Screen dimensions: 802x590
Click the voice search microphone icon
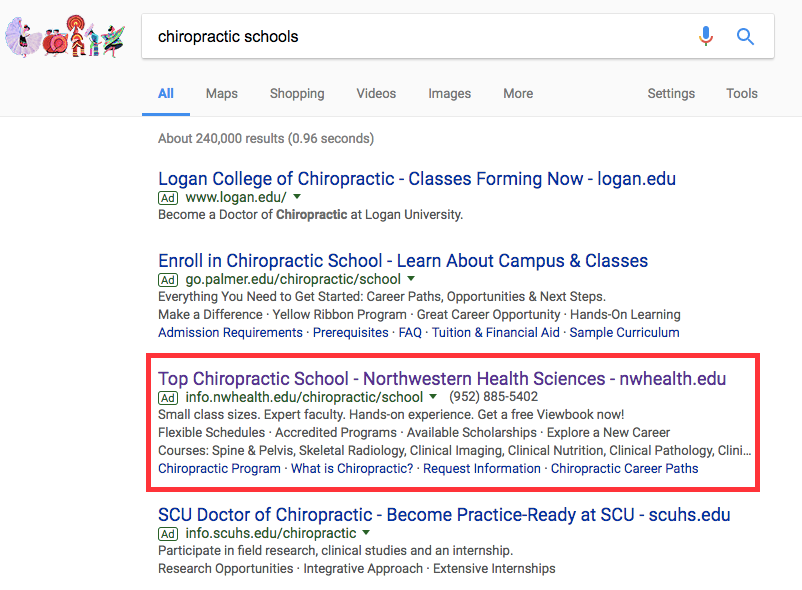[706, 36]
